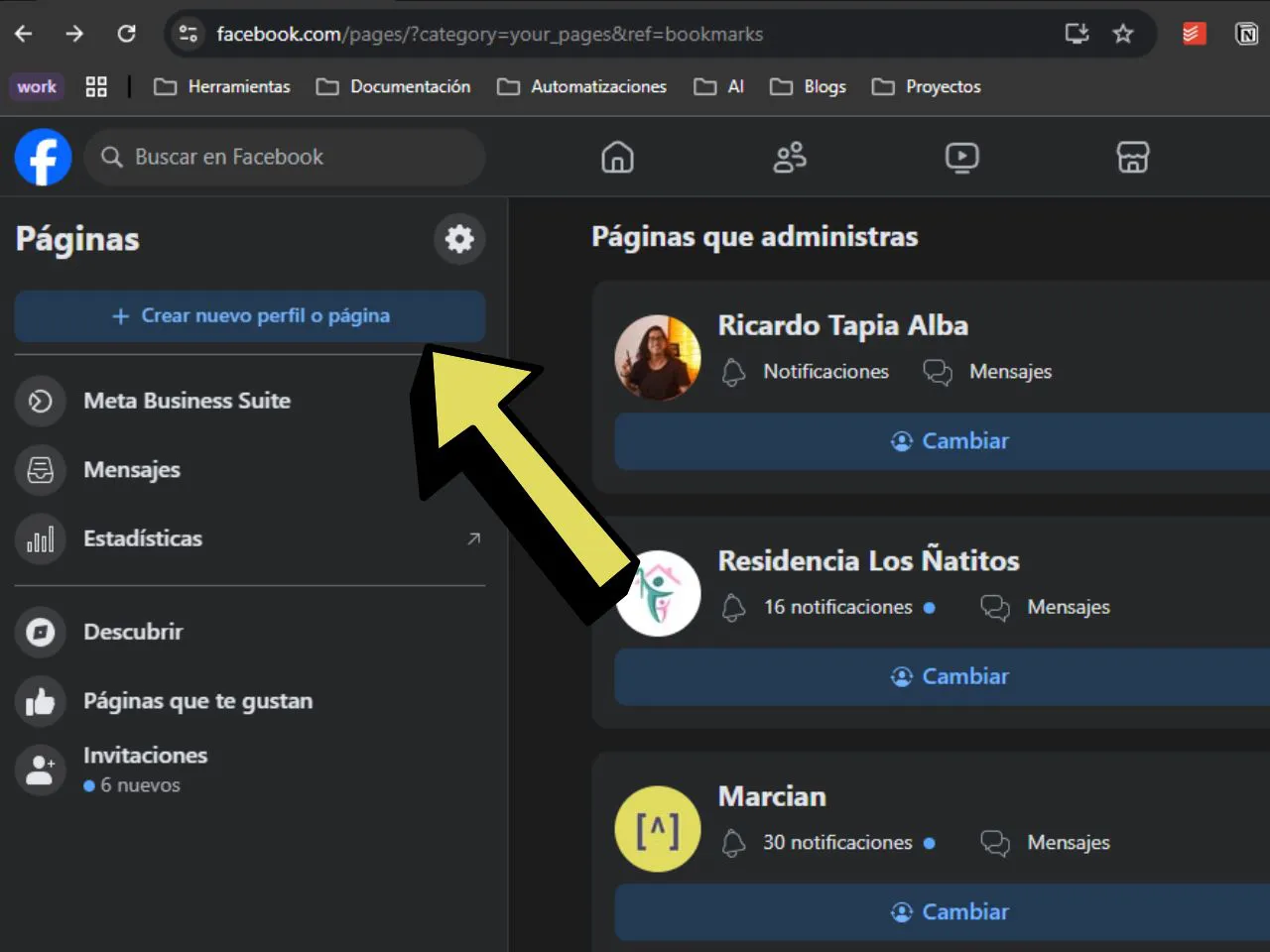Click the thumbs-up liked pages icon
This screenshot has height=952, width=1270.
[41, 701]
